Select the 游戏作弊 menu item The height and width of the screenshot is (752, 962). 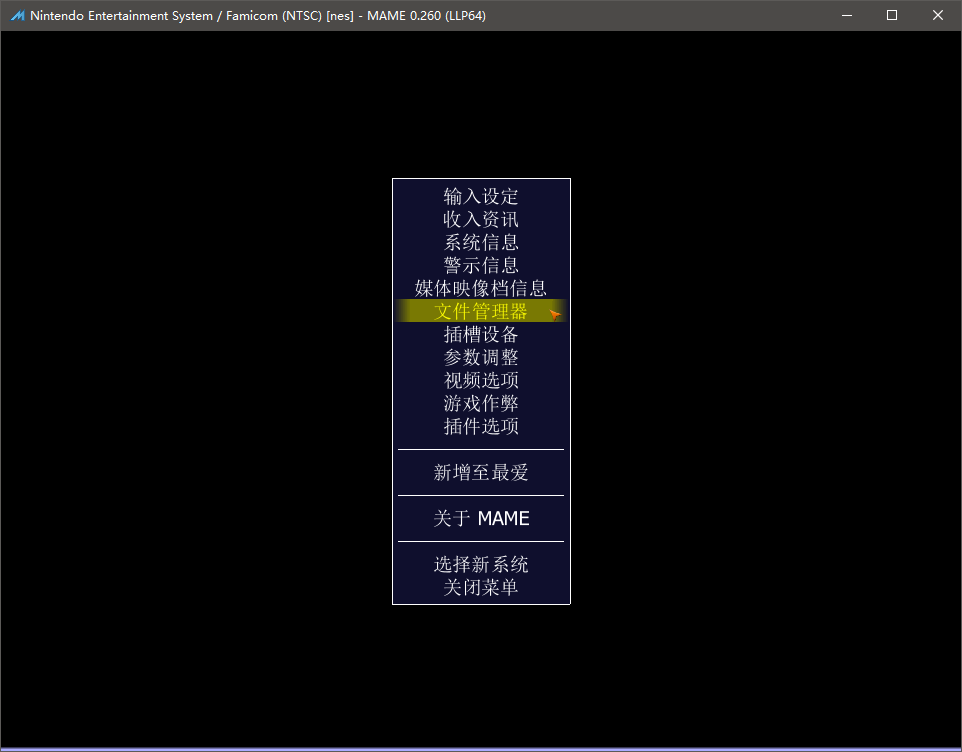(x=481, y=403)
